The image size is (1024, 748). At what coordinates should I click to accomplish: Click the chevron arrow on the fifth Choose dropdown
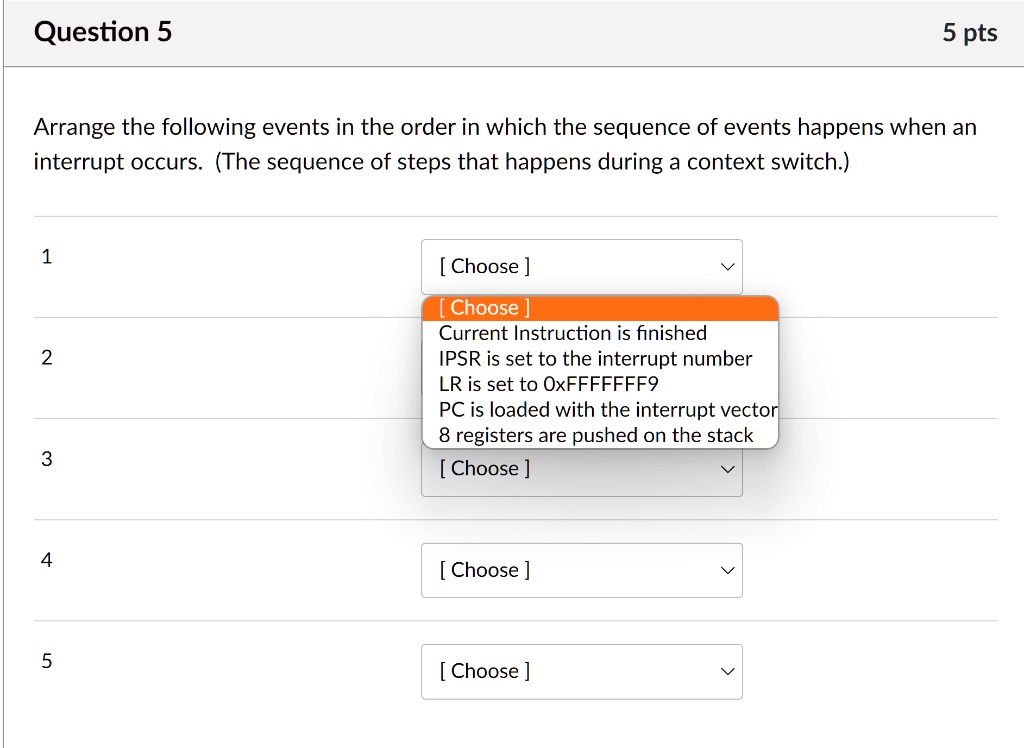click(727, 672)
